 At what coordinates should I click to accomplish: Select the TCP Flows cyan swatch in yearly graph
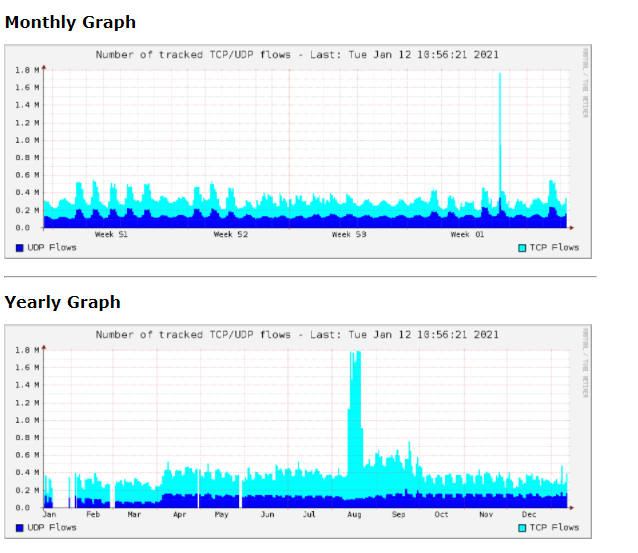522,527
